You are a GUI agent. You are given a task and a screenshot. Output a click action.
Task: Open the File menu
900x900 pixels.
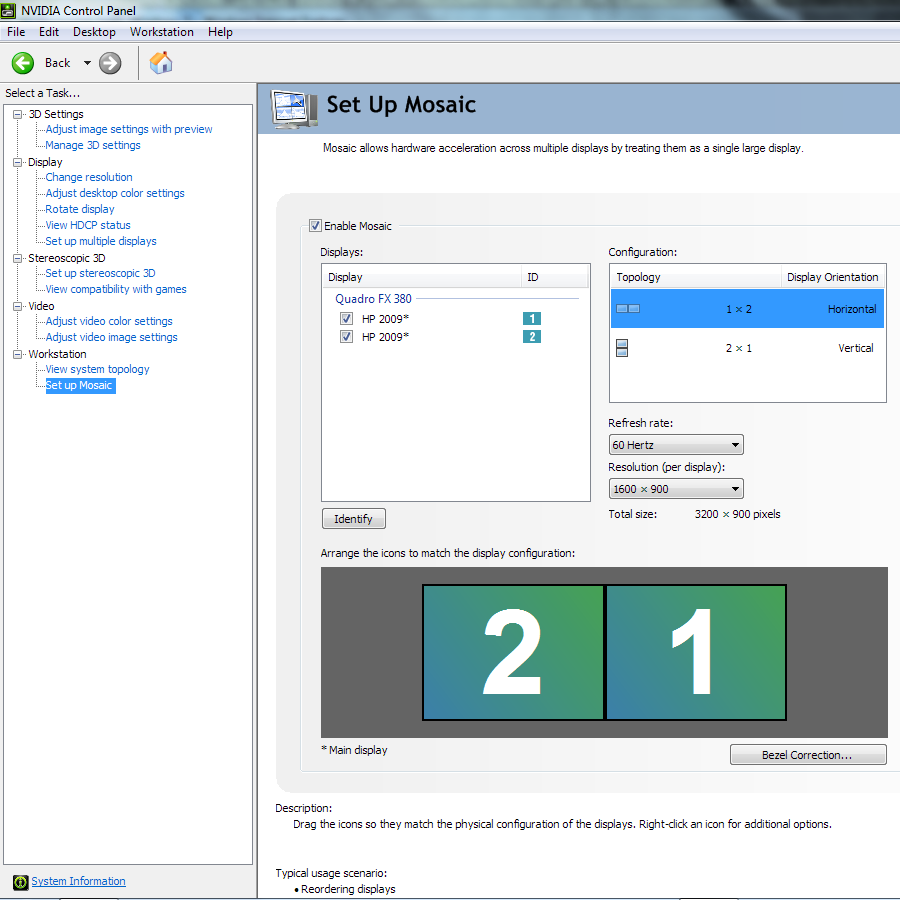(x=15, y=32)
